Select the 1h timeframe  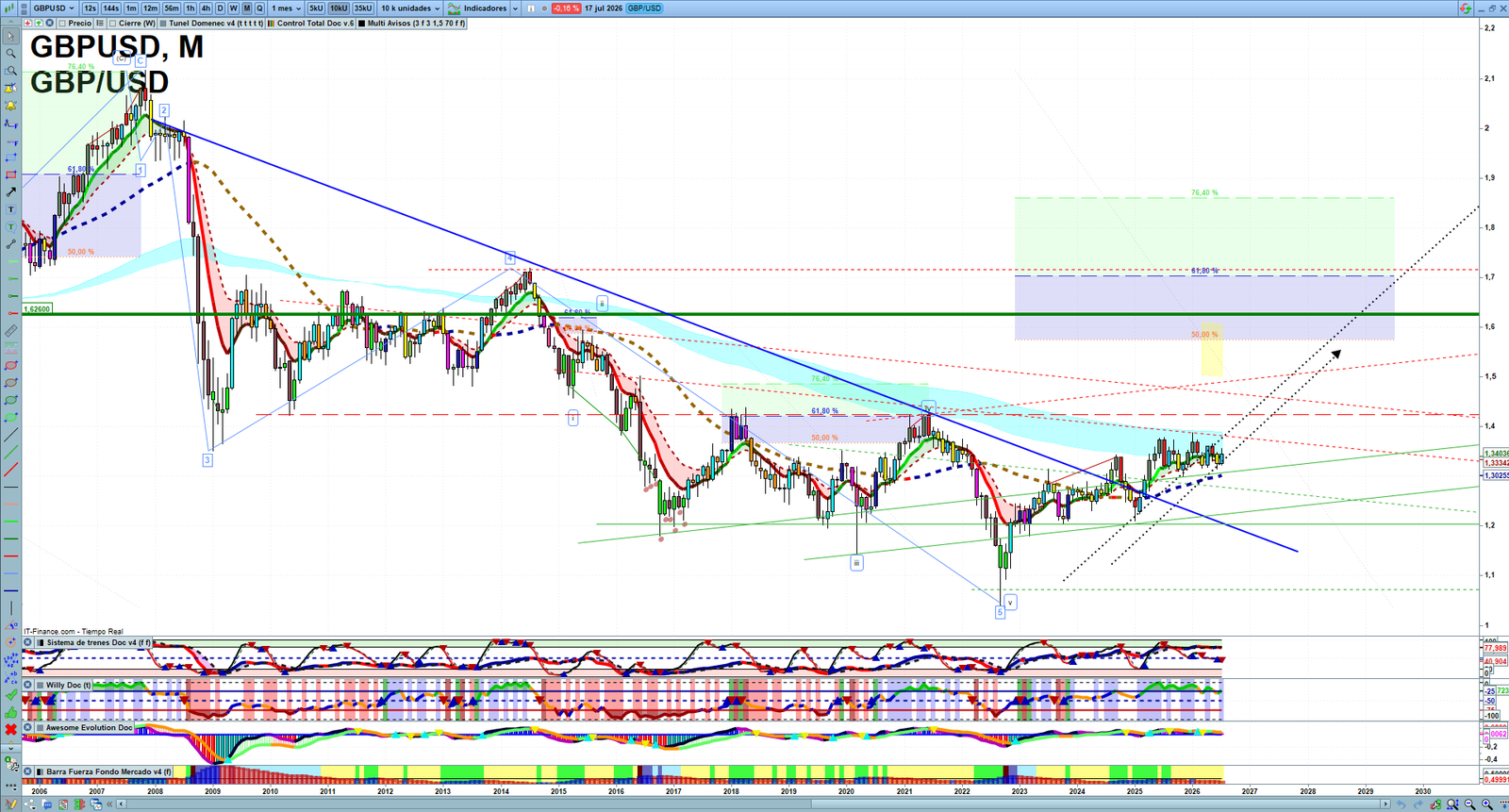point(191,8)
